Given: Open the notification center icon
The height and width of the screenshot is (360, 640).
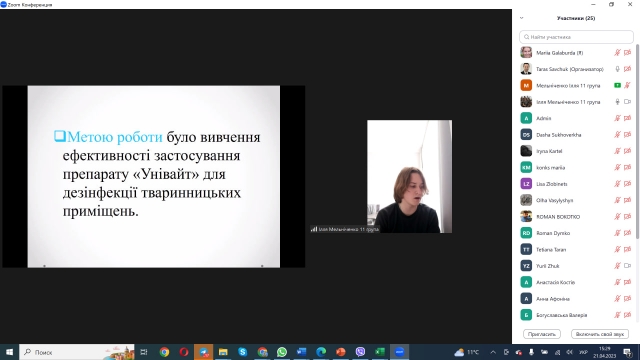Looking at the screenshot, I should tap(627, 352).
